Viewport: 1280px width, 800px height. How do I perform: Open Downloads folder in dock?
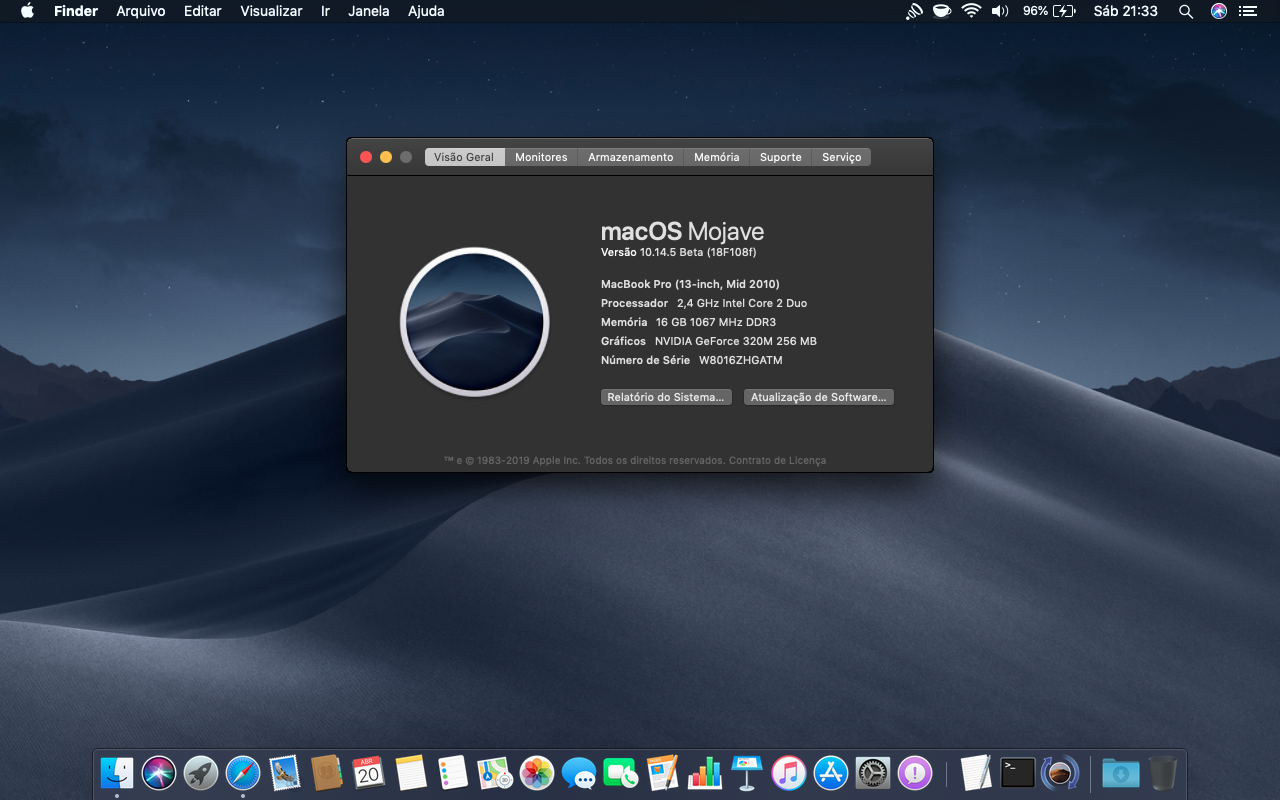coord(1121,773)
